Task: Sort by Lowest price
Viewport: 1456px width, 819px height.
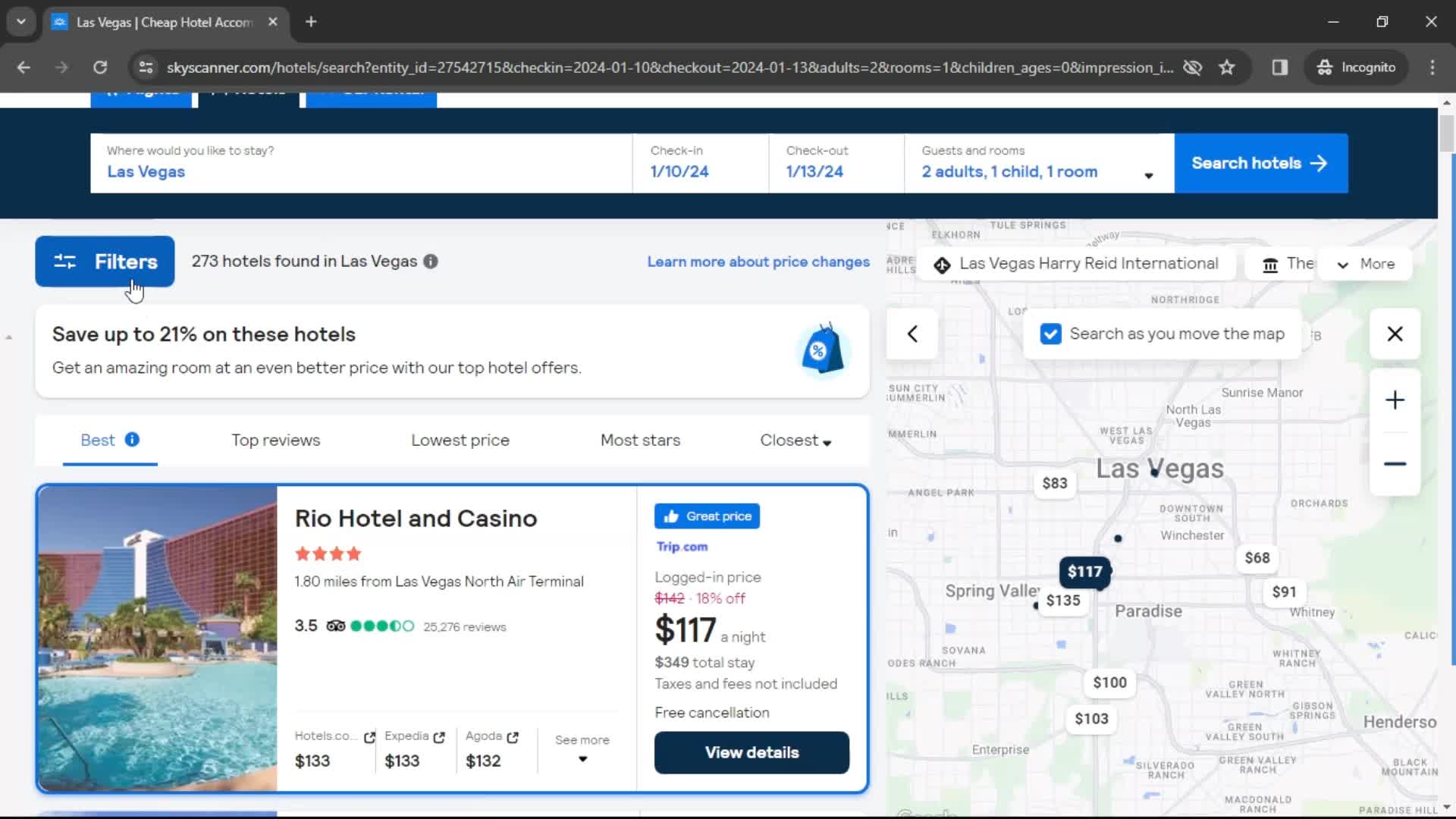Action: (x=460, y=441)
